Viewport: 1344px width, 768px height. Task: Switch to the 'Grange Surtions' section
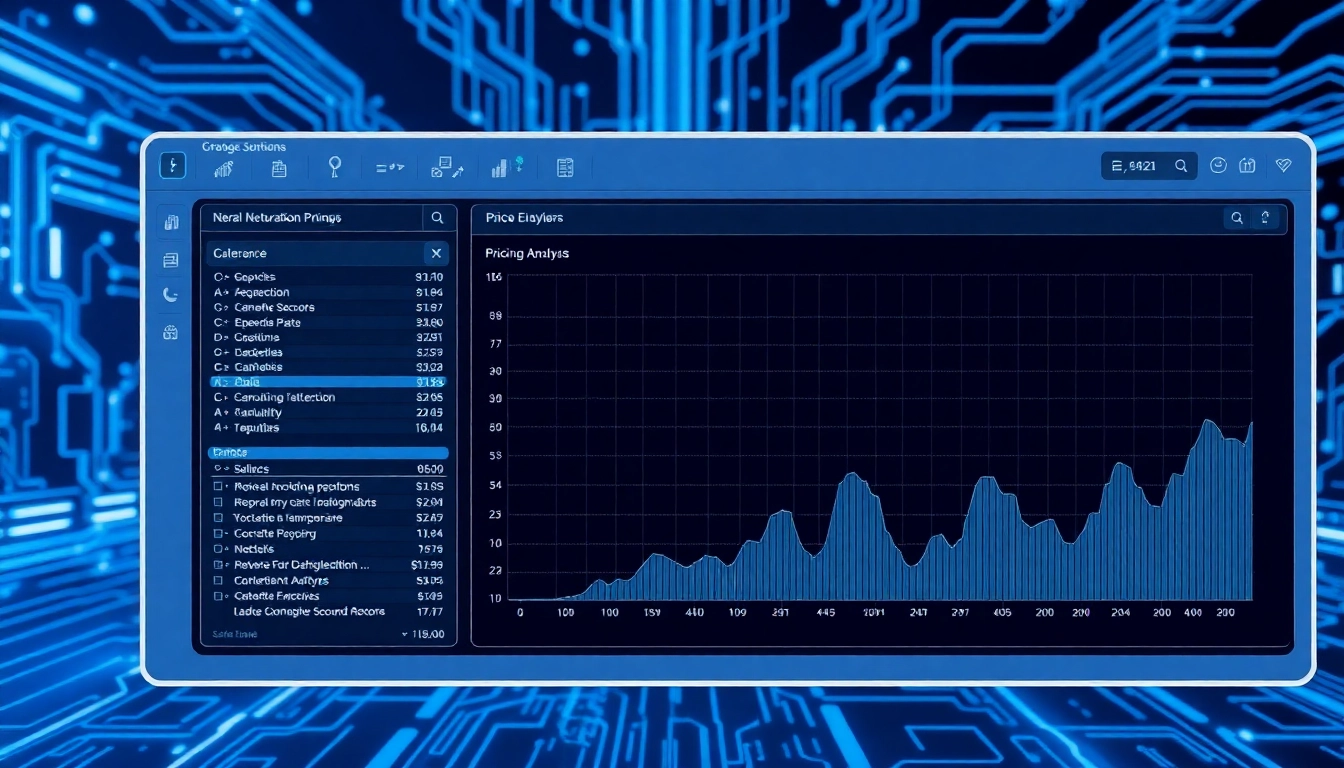click(x=244, y=146)
